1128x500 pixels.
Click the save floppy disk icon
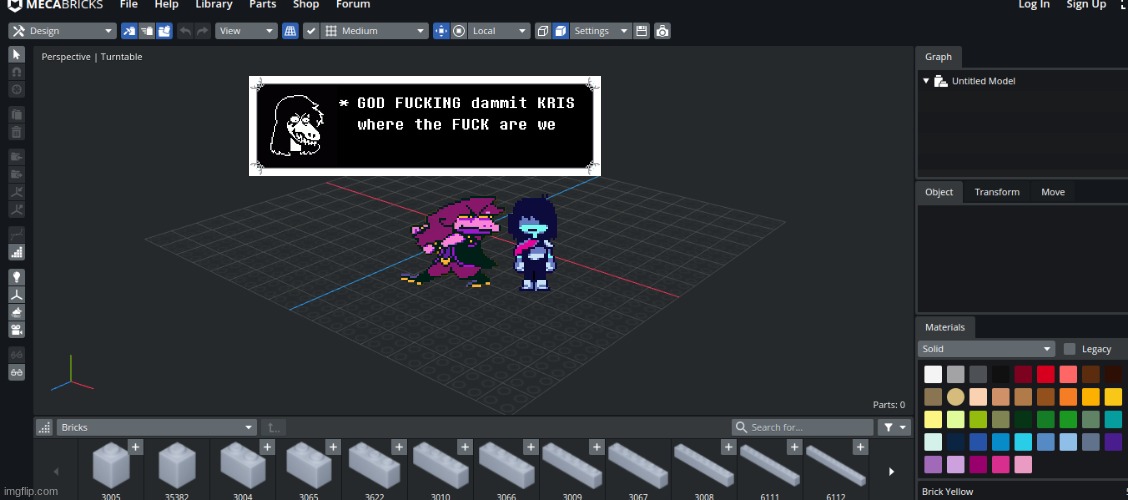(642, 31)
